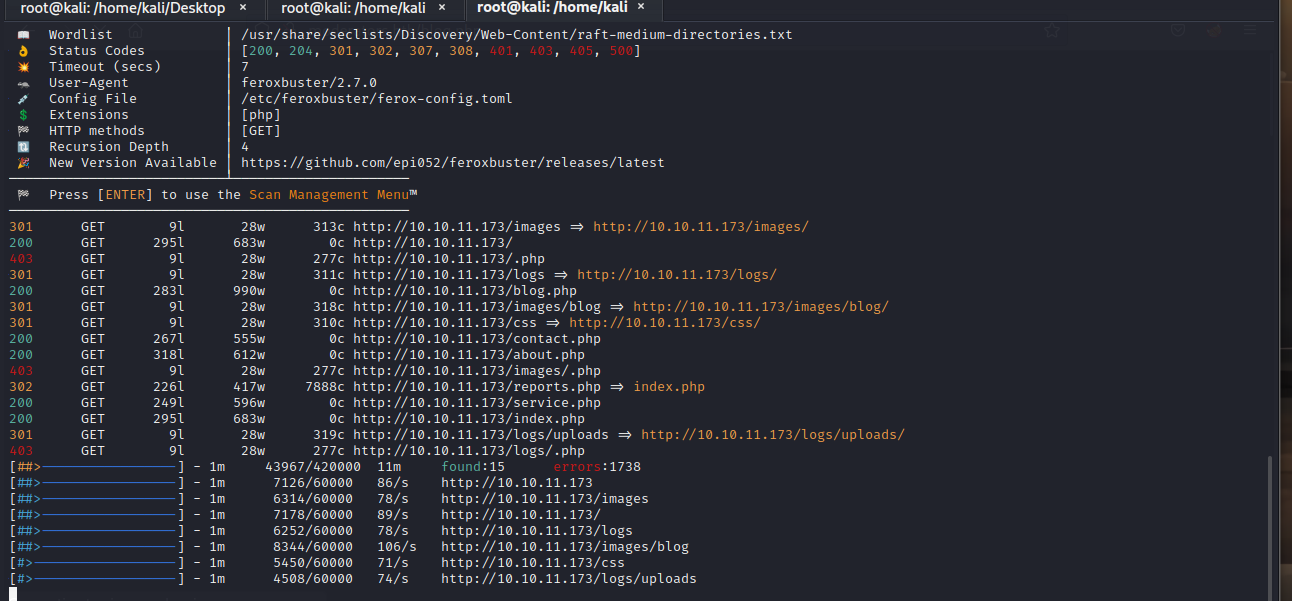
Task: Click the arrows icon beside Recursion Depth
Action: click(24, 147)
